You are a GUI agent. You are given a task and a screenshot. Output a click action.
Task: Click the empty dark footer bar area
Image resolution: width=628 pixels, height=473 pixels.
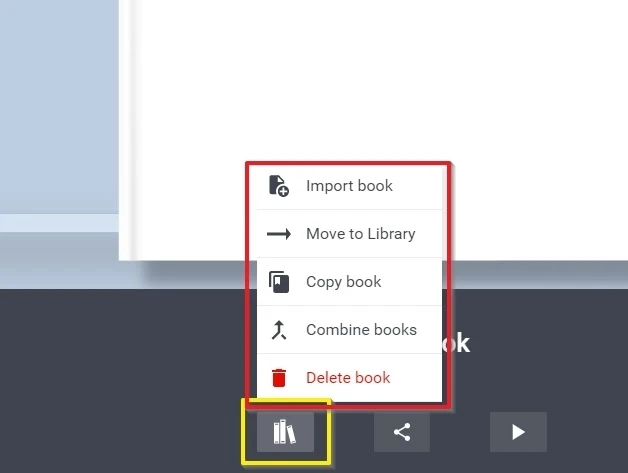tap(120, 380)
